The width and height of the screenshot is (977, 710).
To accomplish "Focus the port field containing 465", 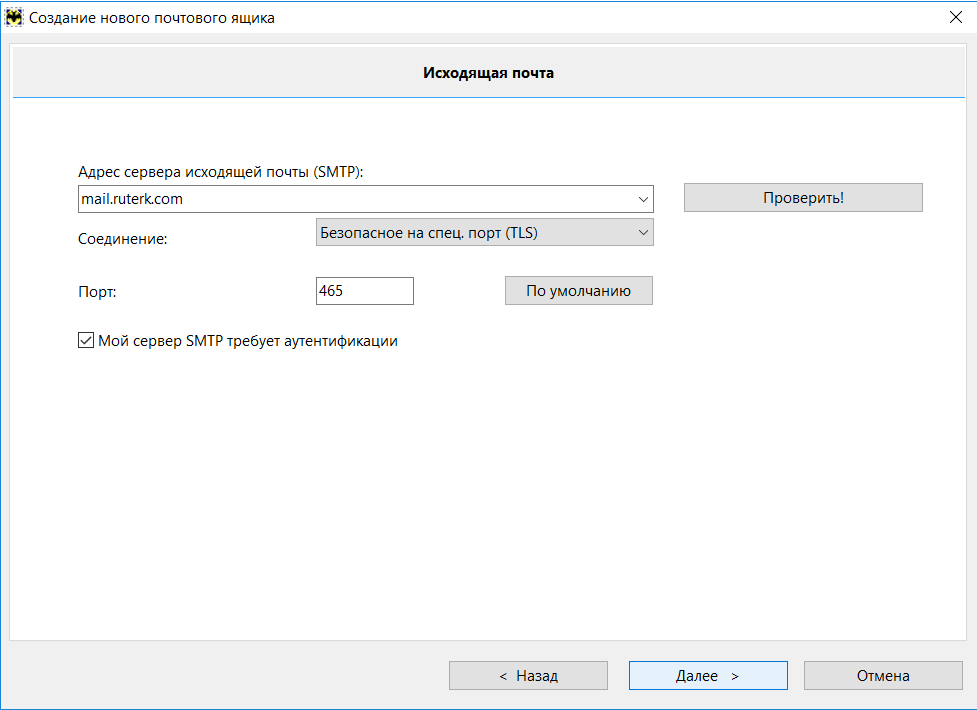I will point(363,291).
